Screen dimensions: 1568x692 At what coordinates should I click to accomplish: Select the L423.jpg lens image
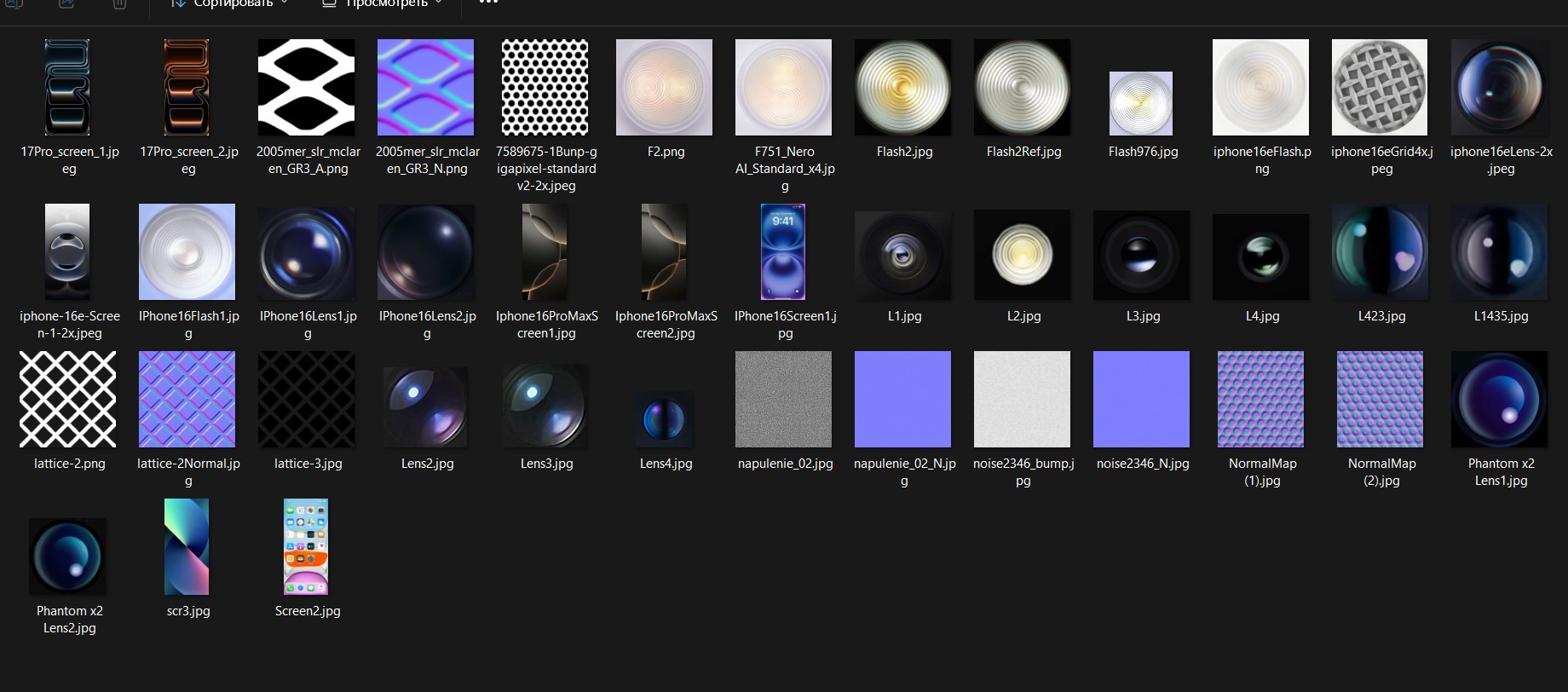click(1381, 252)
